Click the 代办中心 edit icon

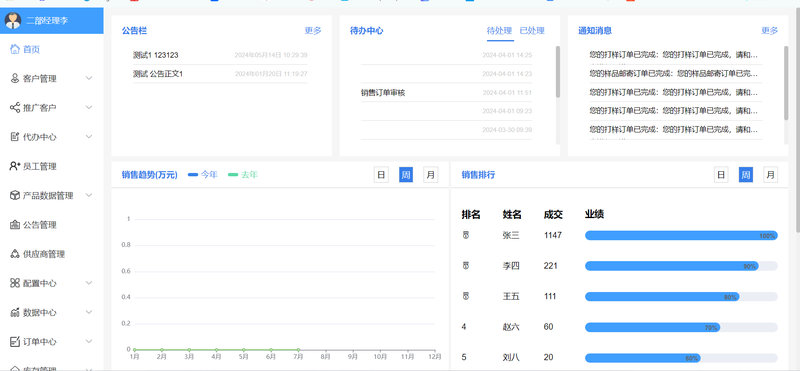tap(15, 137)
